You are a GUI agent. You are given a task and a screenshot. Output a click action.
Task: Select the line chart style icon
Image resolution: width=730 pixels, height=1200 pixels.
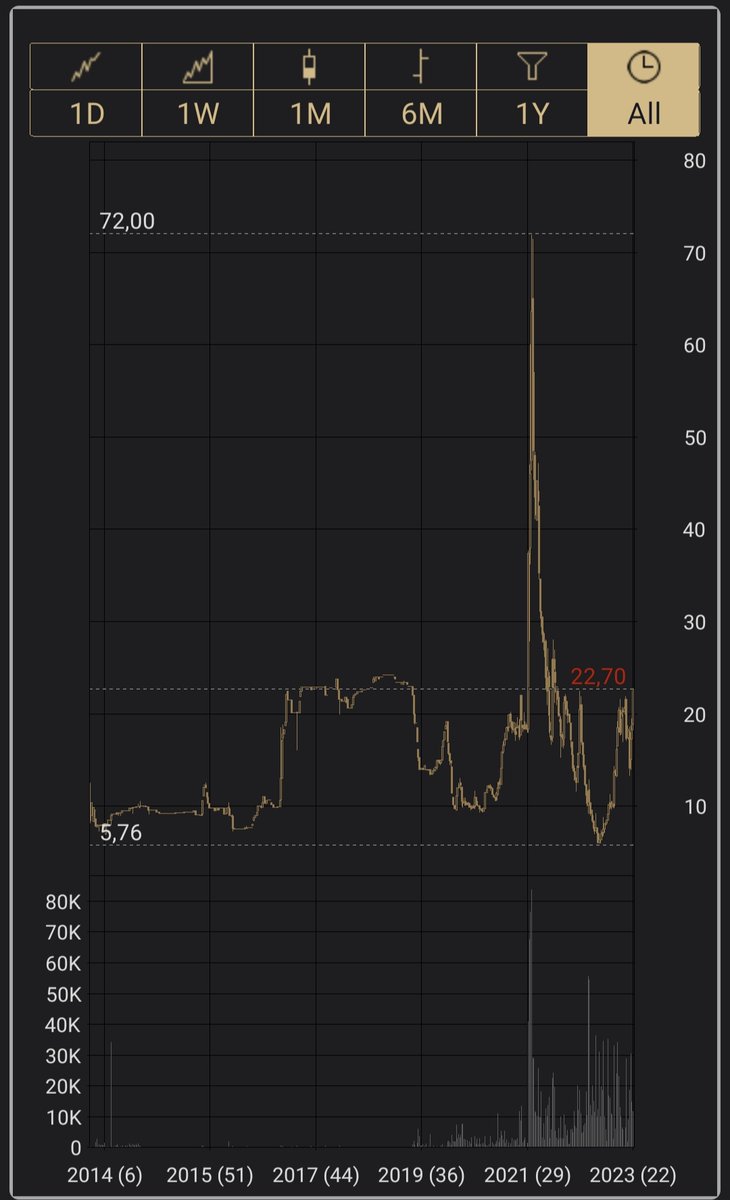coord(86,67)
